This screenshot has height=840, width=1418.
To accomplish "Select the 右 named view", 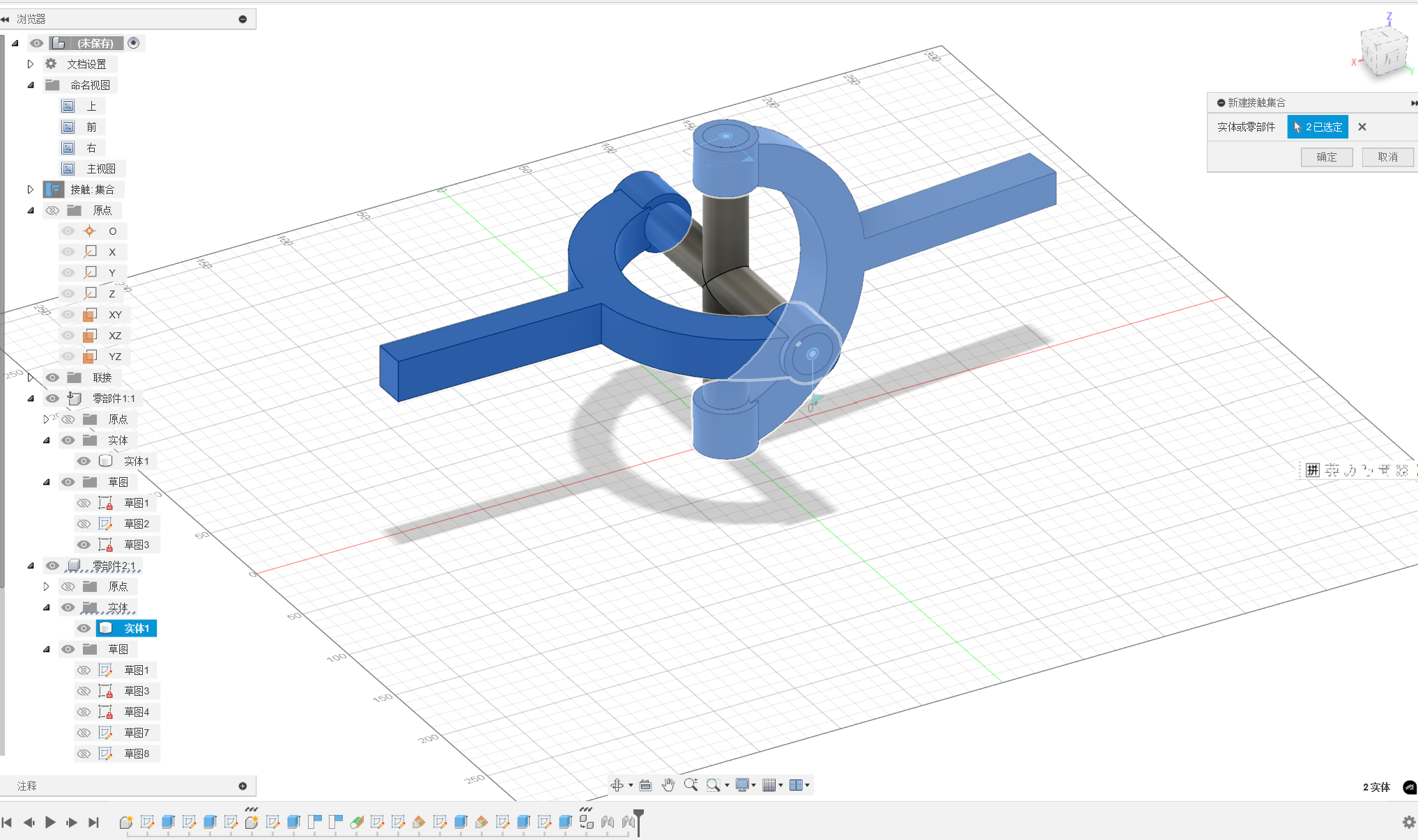I will click(91, 148).
